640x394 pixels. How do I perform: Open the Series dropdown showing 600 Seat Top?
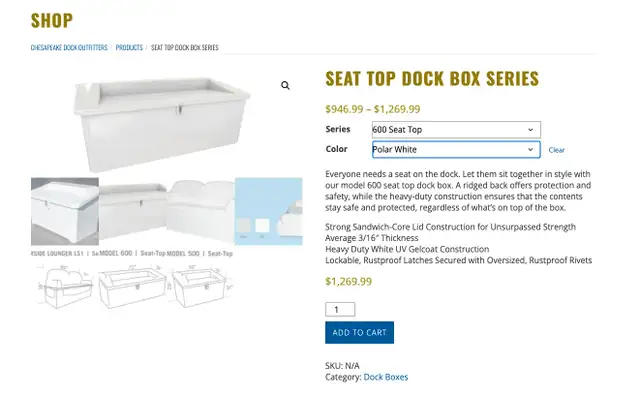coord(456,129)
